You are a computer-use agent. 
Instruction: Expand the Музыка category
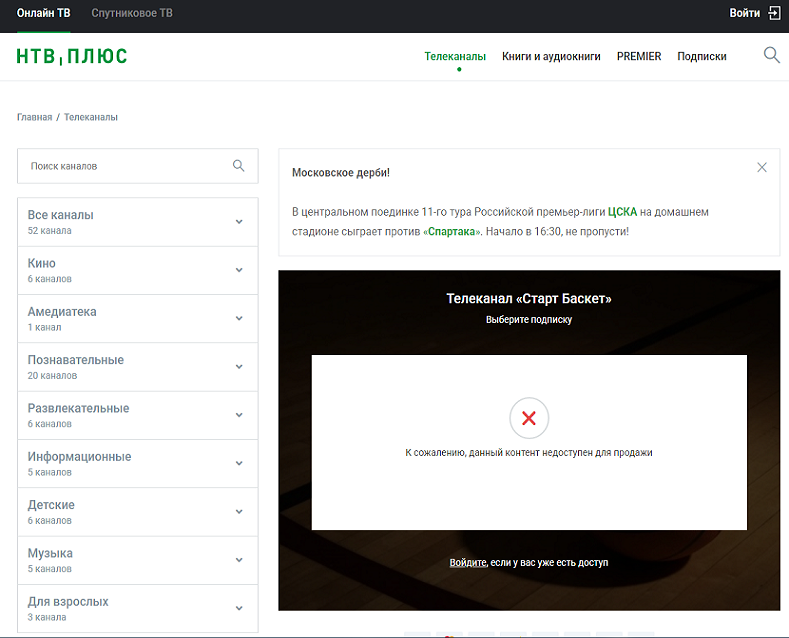pyautogui.click(x=138, y=560)
